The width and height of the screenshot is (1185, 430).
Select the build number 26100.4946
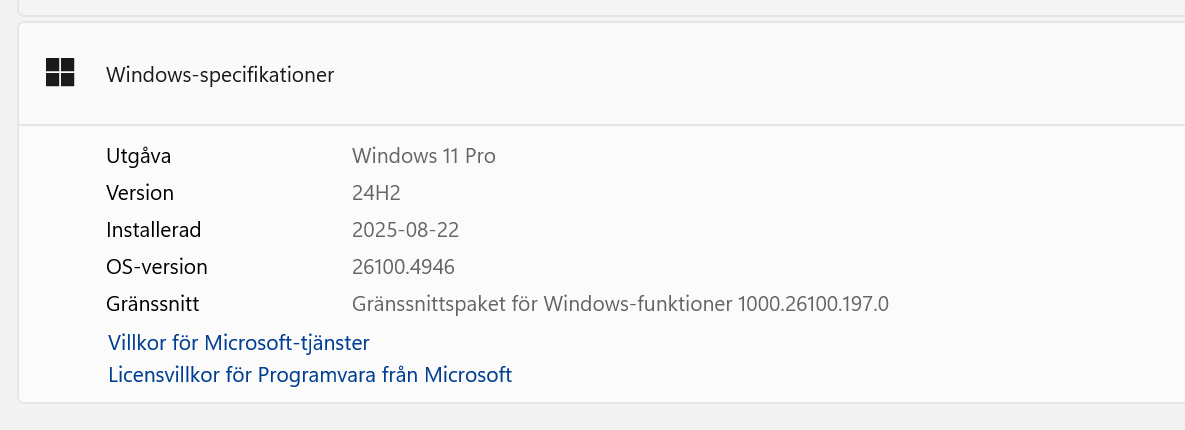point(404,267)
